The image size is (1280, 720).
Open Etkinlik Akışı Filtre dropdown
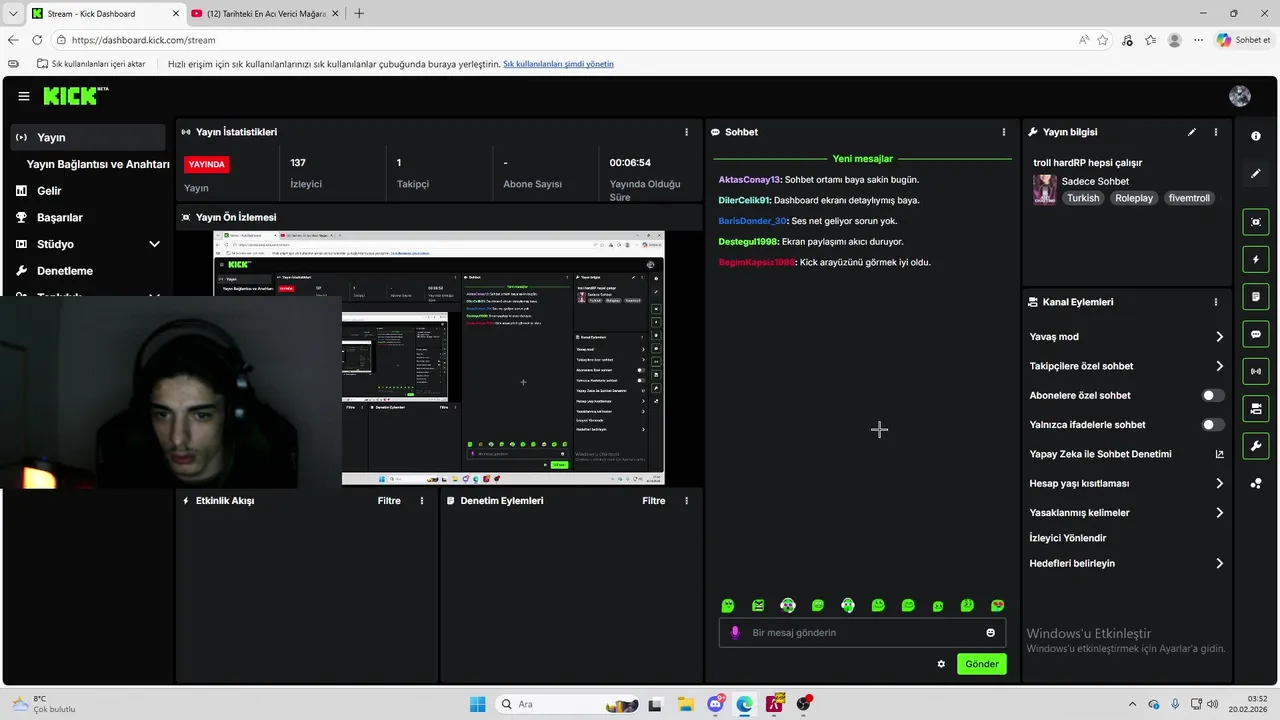[389, 501]
